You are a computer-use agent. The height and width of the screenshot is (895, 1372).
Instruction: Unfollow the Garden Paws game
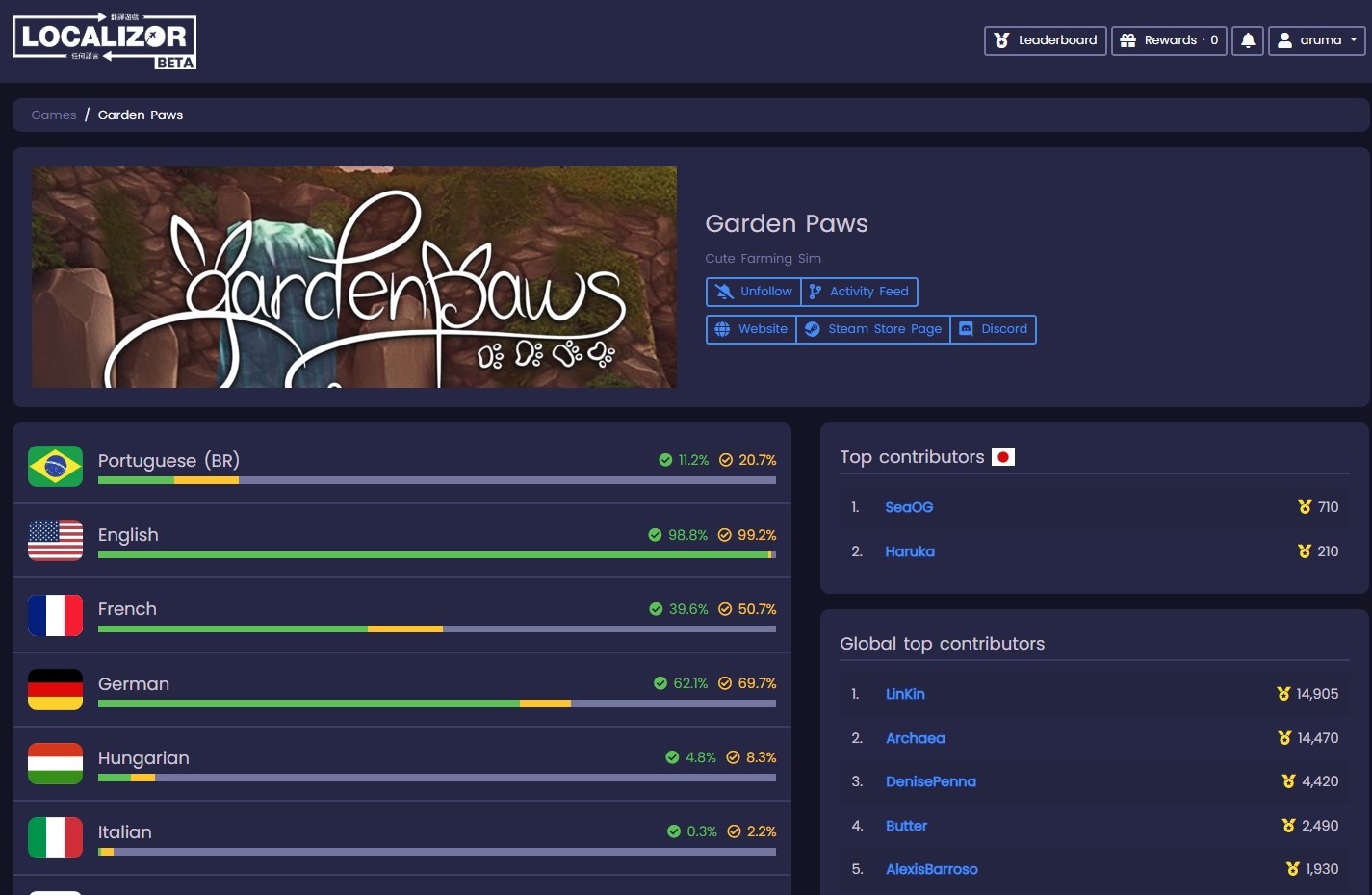[x=754, y=292]
